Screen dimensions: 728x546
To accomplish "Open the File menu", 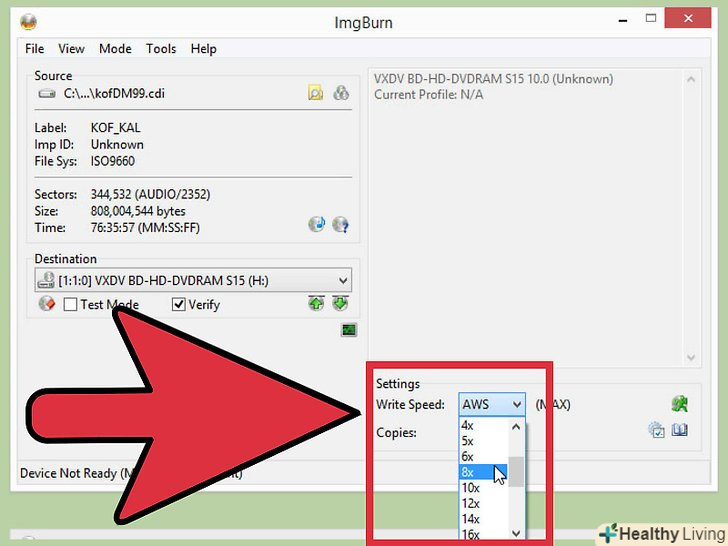I will click(34, 49).
